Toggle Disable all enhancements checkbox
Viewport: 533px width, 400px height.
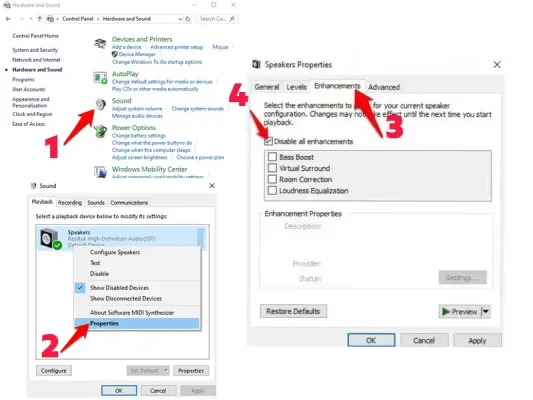click(x=268, y=141)
